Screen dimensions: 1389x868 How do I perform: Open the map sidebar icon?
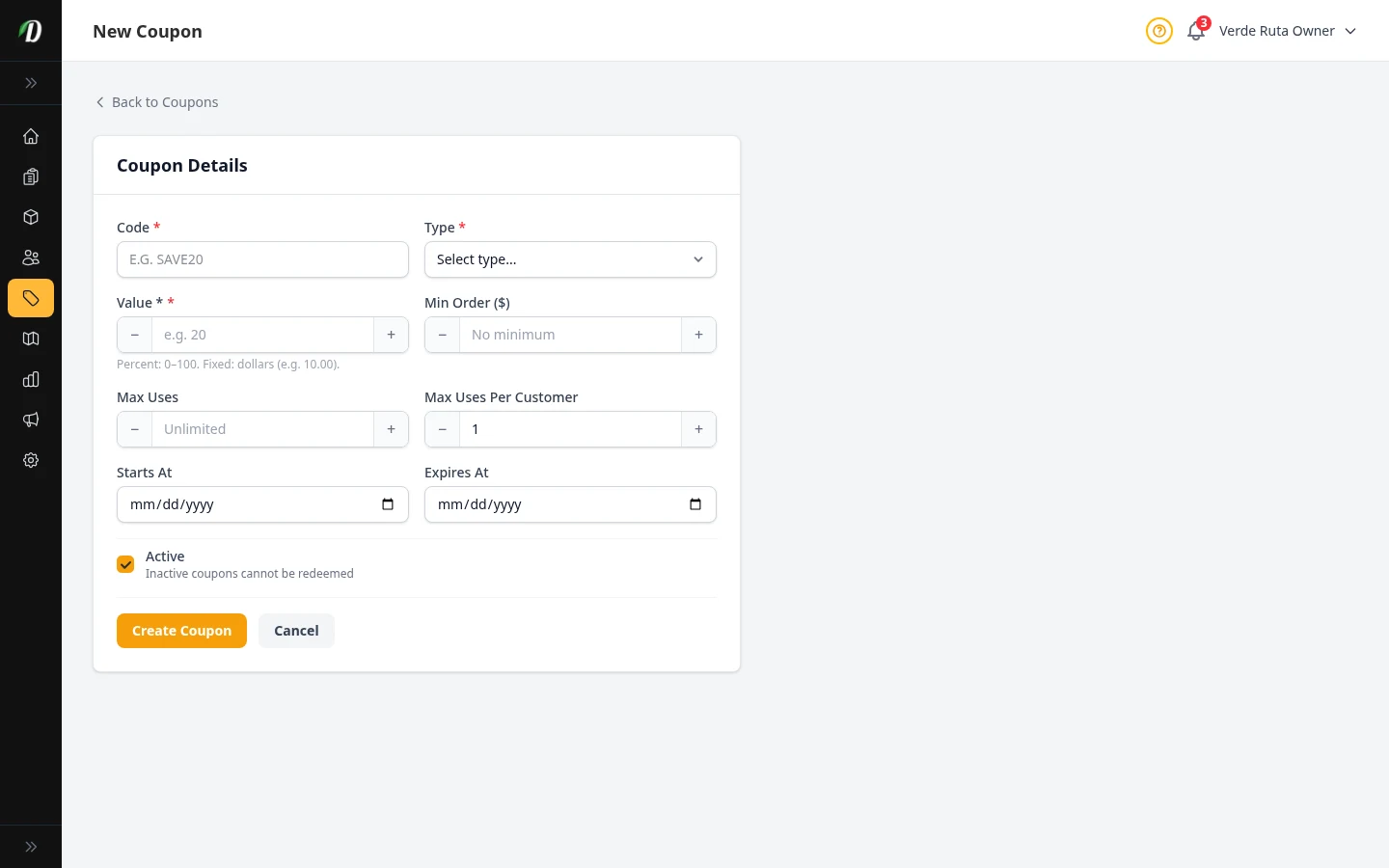coord(31,339)
